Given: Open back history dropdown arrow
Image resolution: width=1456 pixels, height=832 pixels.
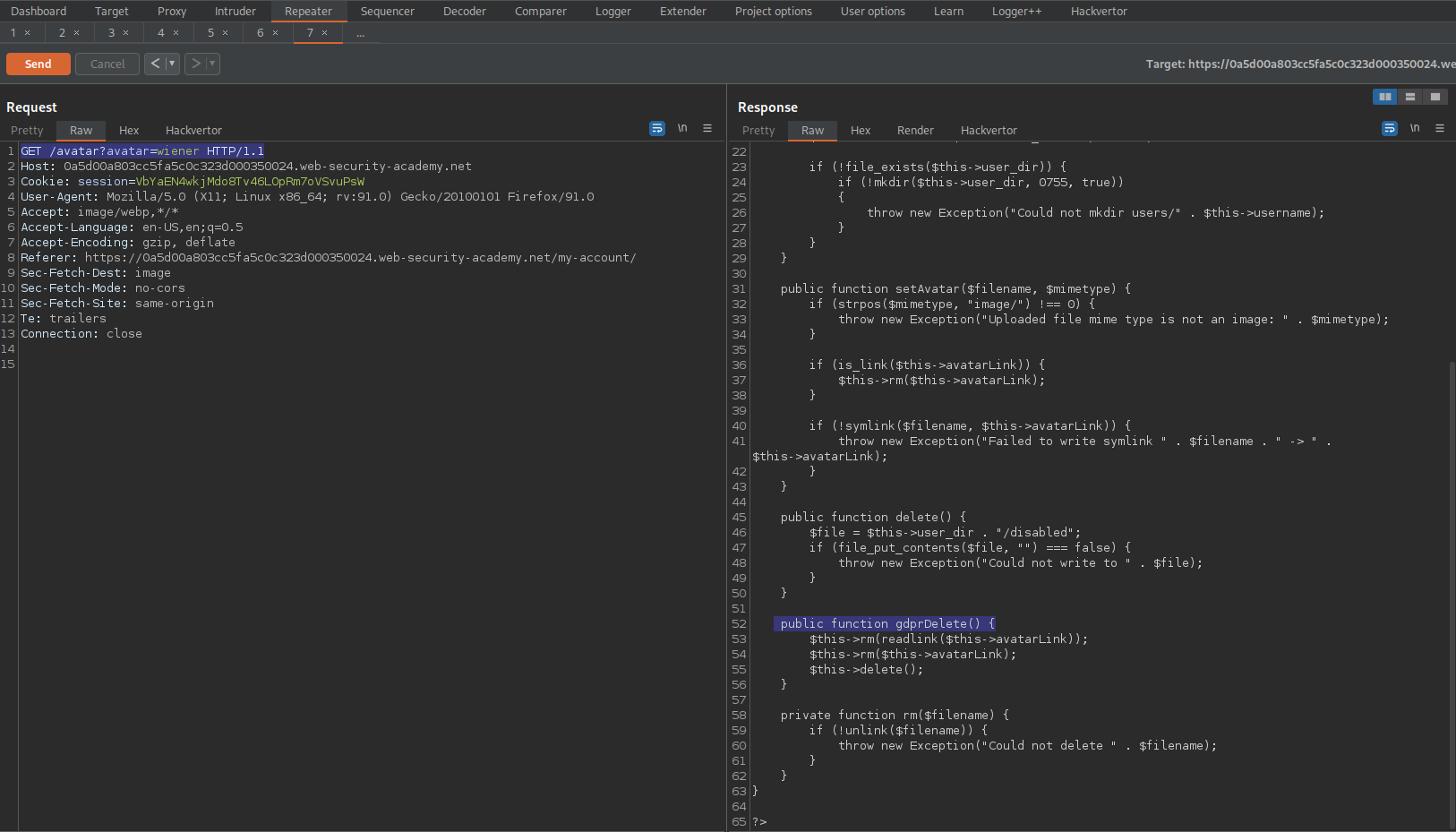Looking at the screenshot, I should pos(172,64).
